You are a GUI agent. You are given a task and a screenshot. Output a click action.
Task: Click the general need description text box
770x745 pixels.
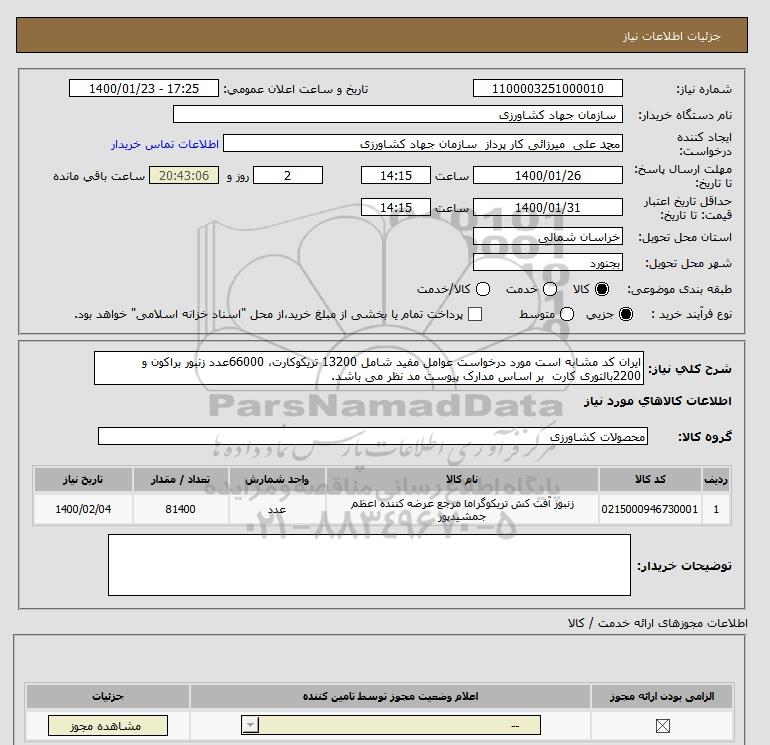(369, 368)
